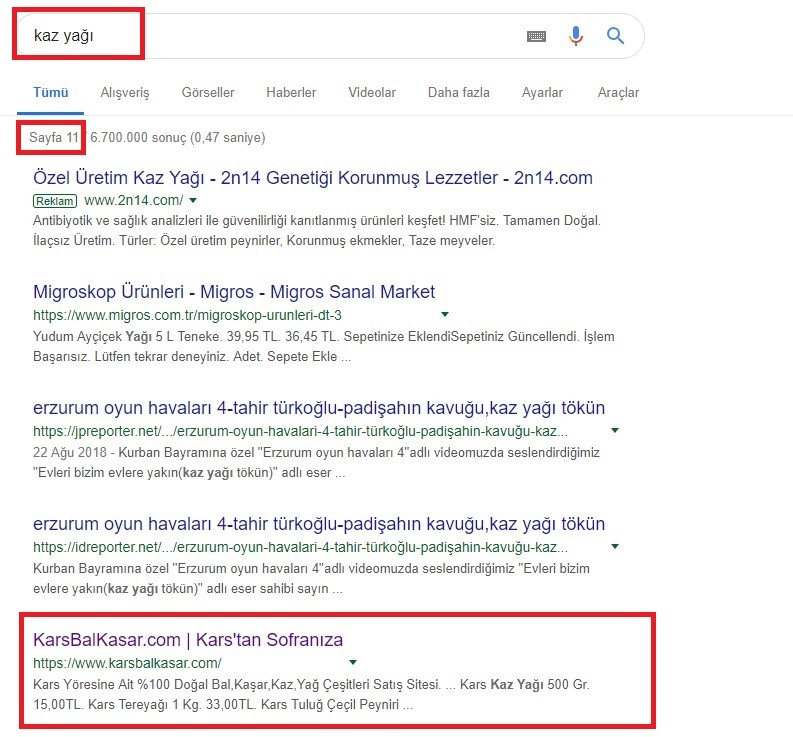The width and height of the screenshot is (793, 737).
Task: Open 'KarsBalKasar.com | Kars'tan Sofranıza' result
Action: (188, 640)
